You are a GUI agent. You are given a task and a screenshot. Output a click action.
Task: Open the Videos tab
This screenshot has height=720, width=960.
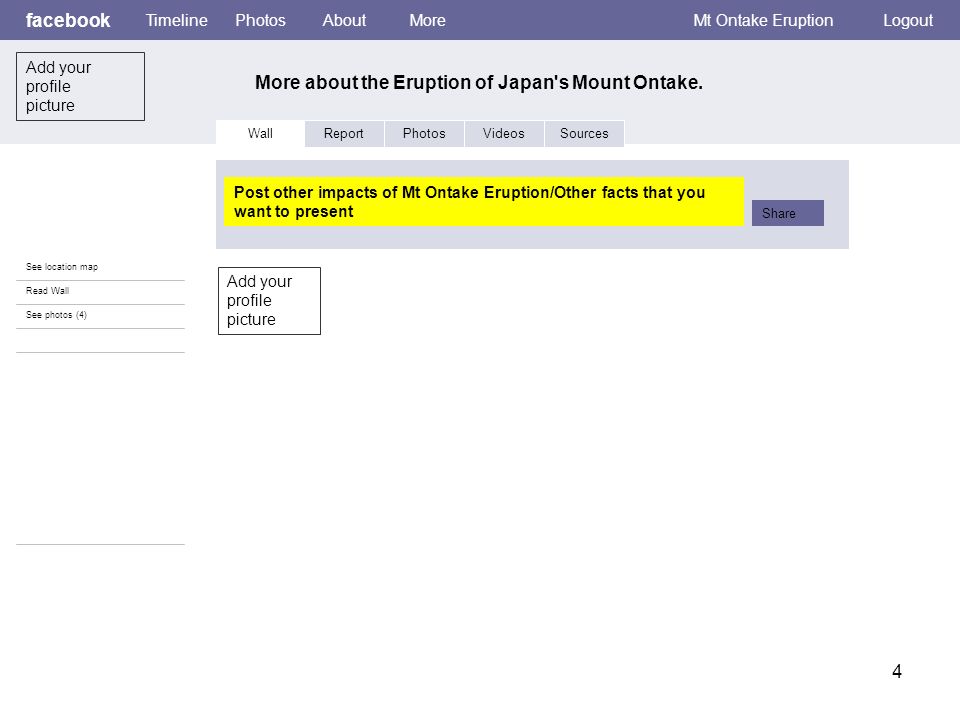coord(503,133)
